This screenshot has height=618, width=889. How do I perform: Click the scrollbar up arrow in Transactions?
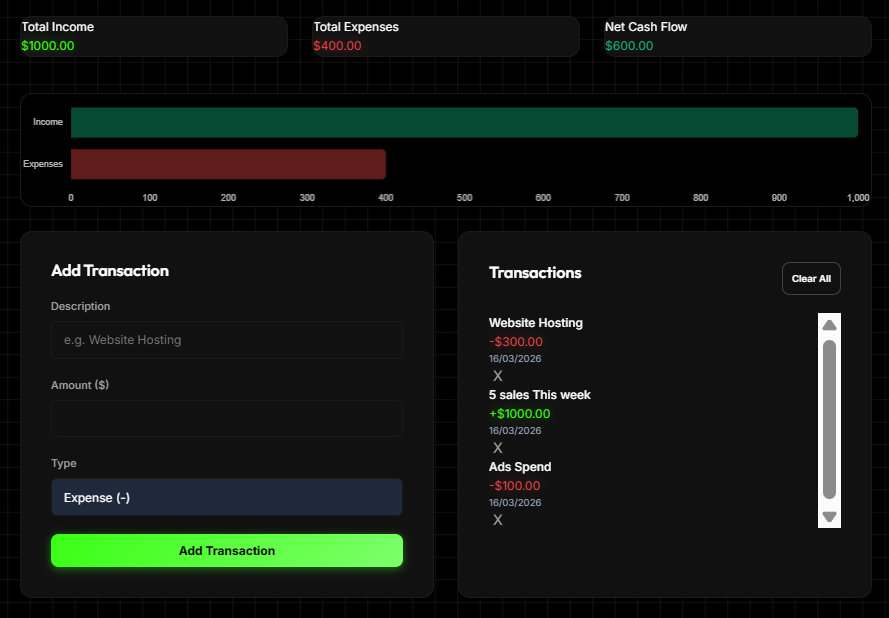pos(829,325)
